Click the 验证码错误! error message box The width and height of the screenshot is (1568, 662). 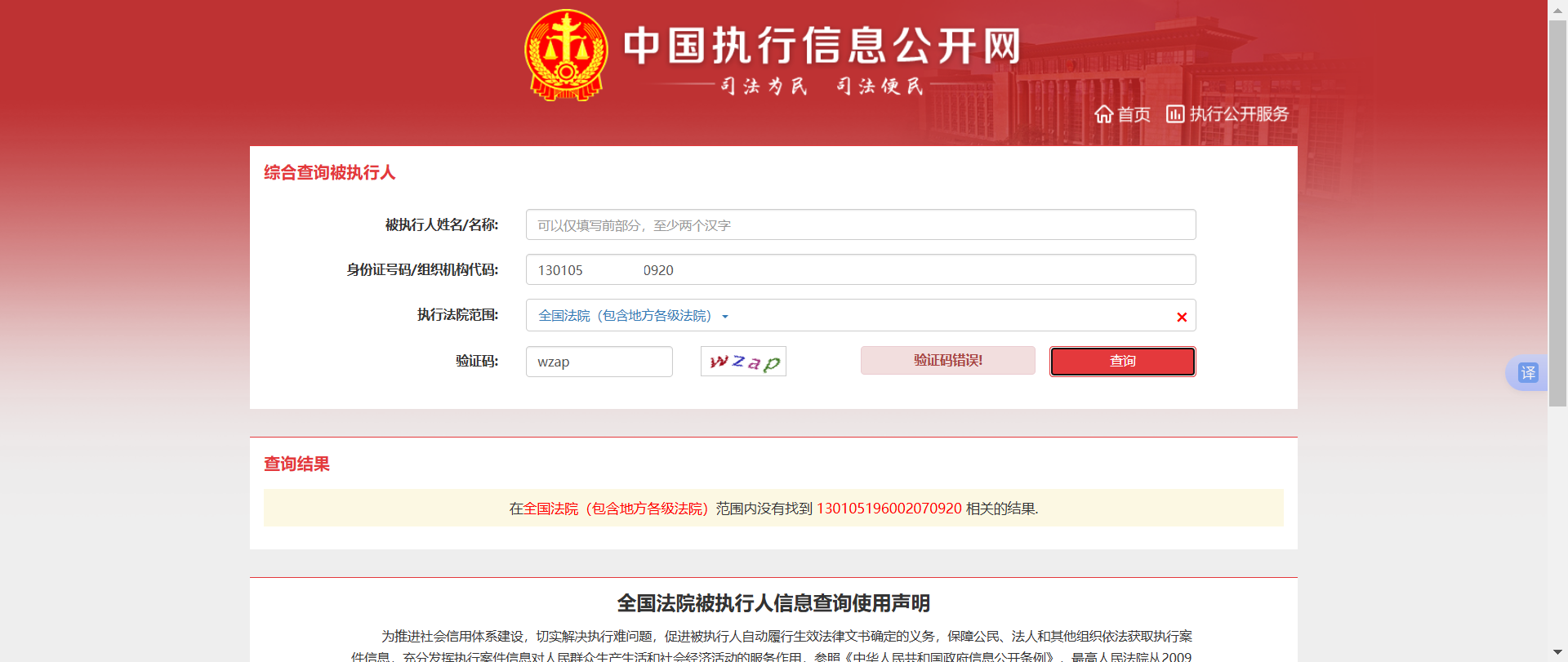click(947, 361)
